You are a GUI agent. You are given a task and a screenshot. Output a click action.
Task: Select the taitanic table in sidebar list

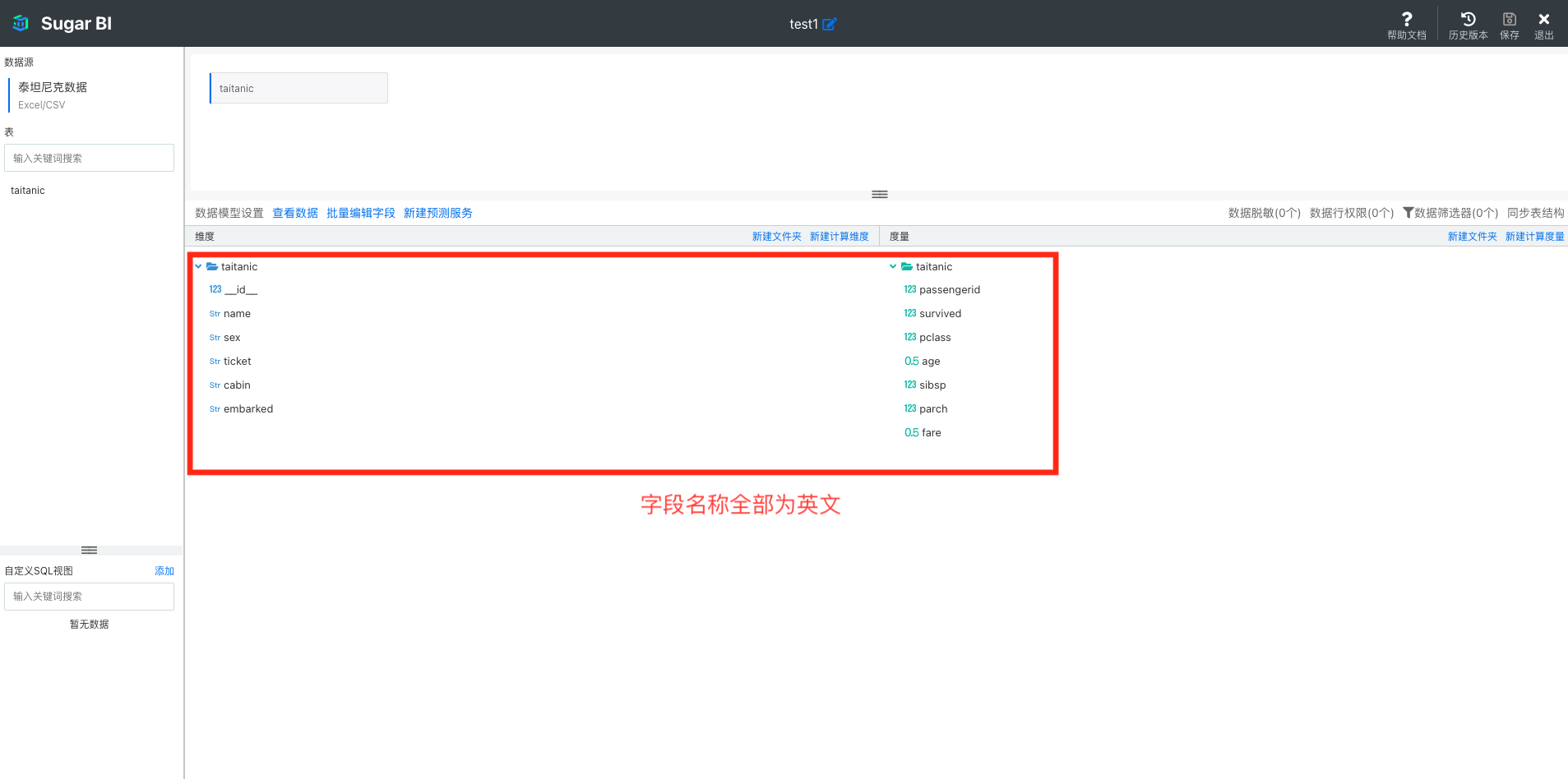tap(28, 191)
